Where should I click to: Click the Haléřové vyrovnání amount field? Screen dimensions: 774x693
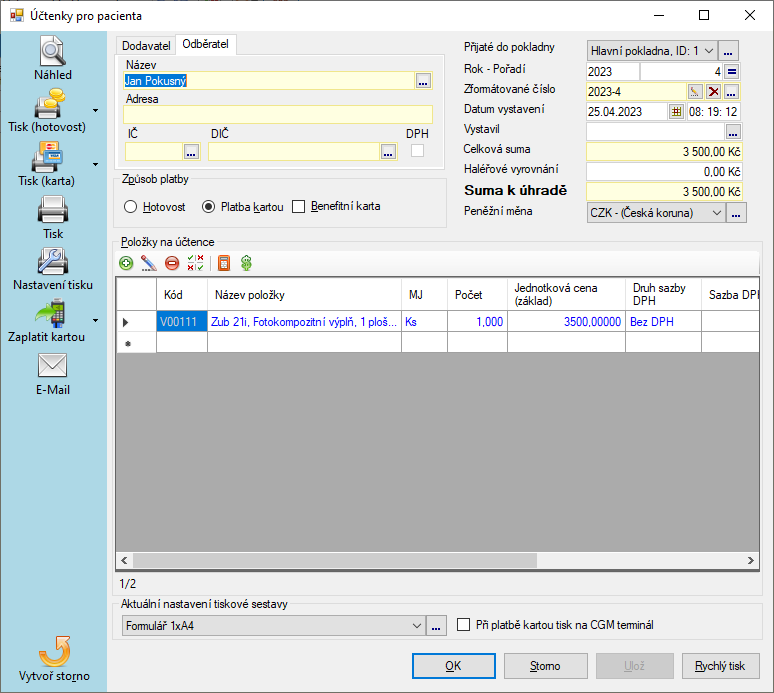click(x=664, y=172)
